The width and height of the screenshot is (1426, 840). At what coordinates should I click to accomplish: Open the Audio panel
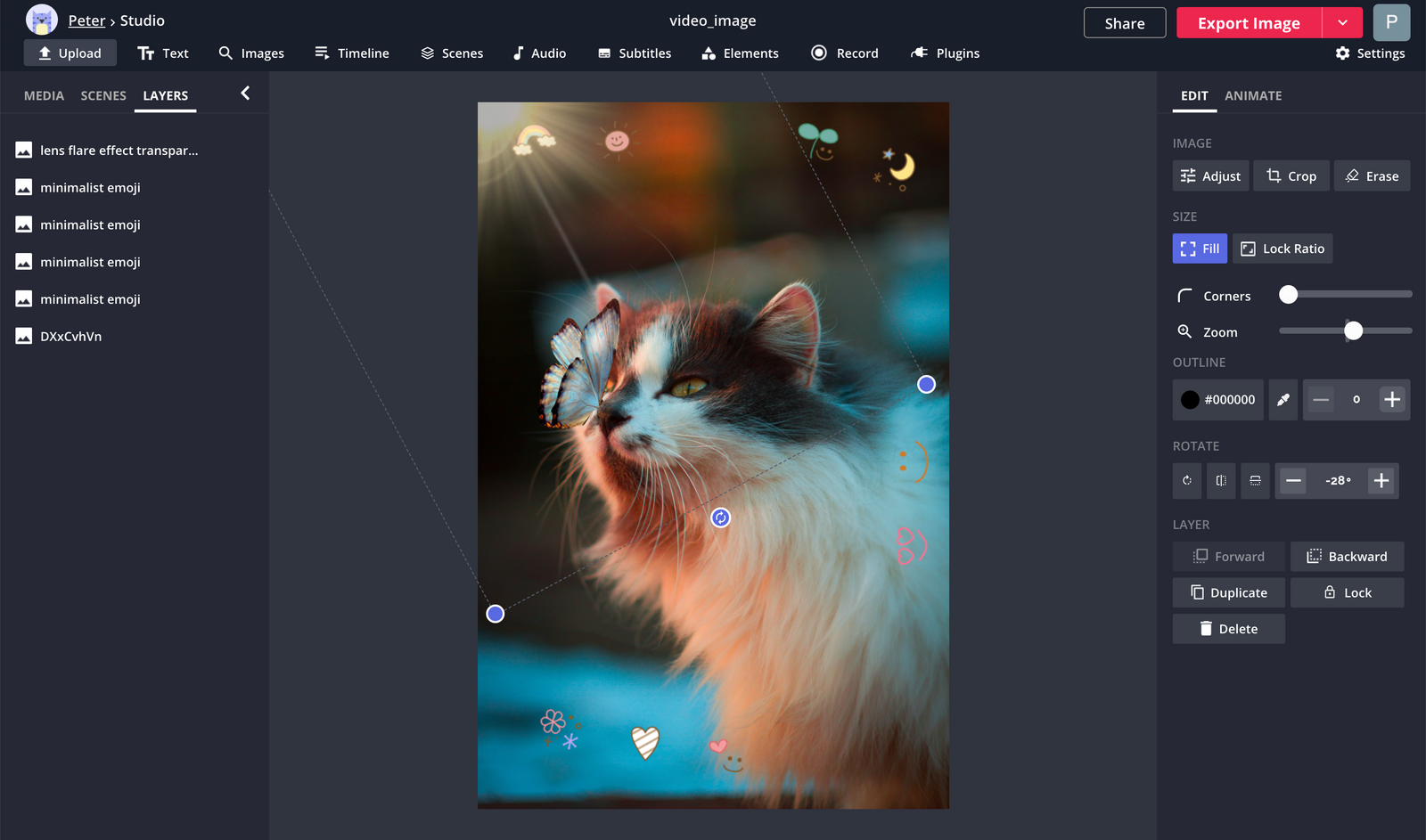(539, 53)
